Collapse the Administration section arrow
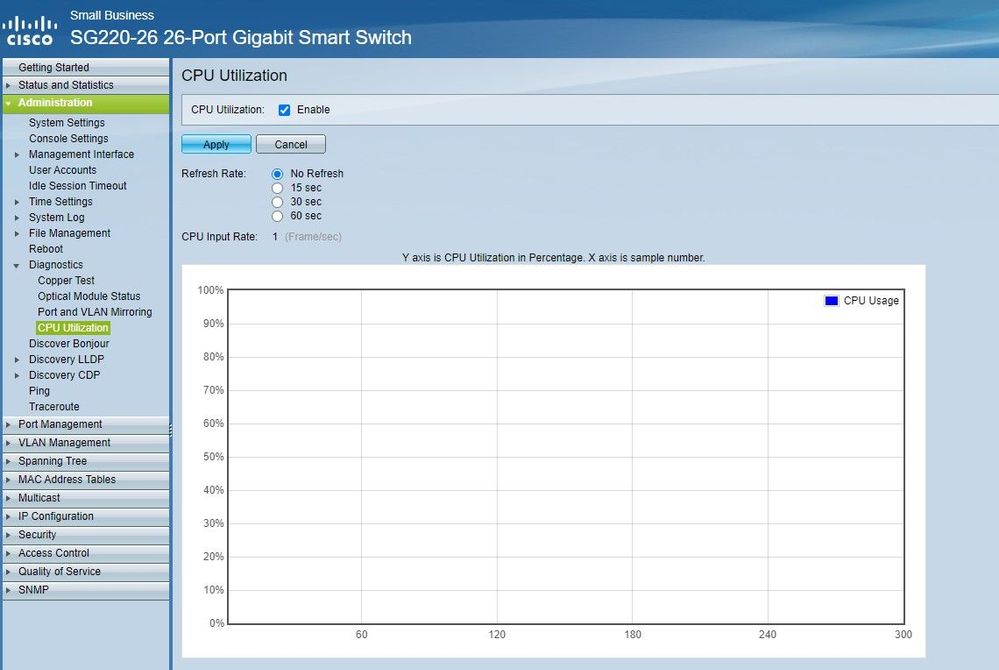The image size is (999, 670). [8, 103]
